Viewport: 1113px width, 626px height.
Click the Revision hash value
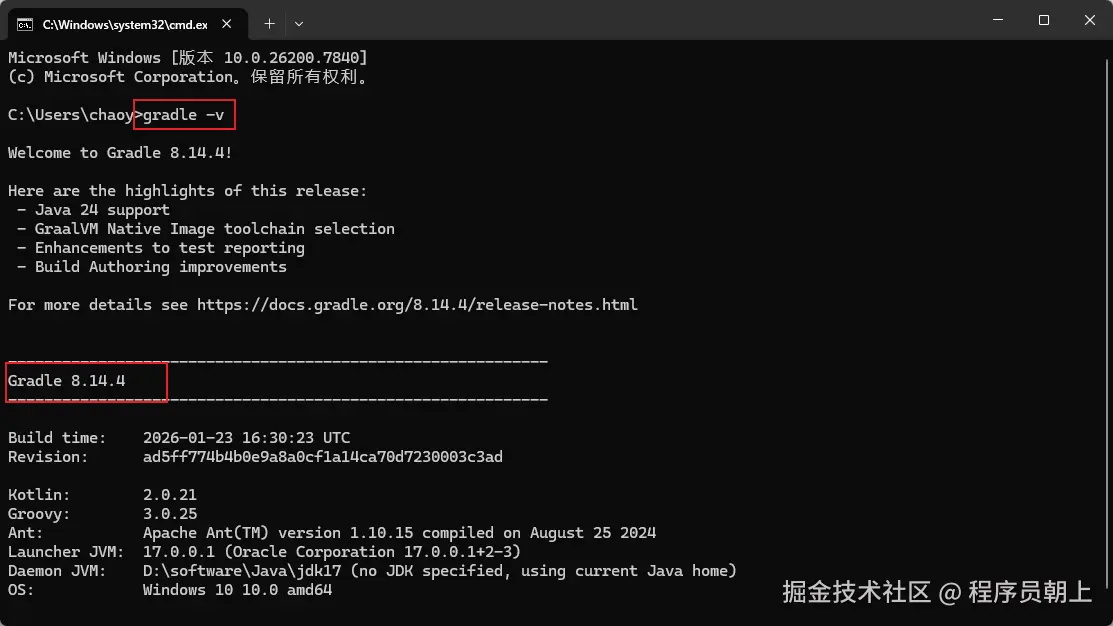click(x=322, y=457)
